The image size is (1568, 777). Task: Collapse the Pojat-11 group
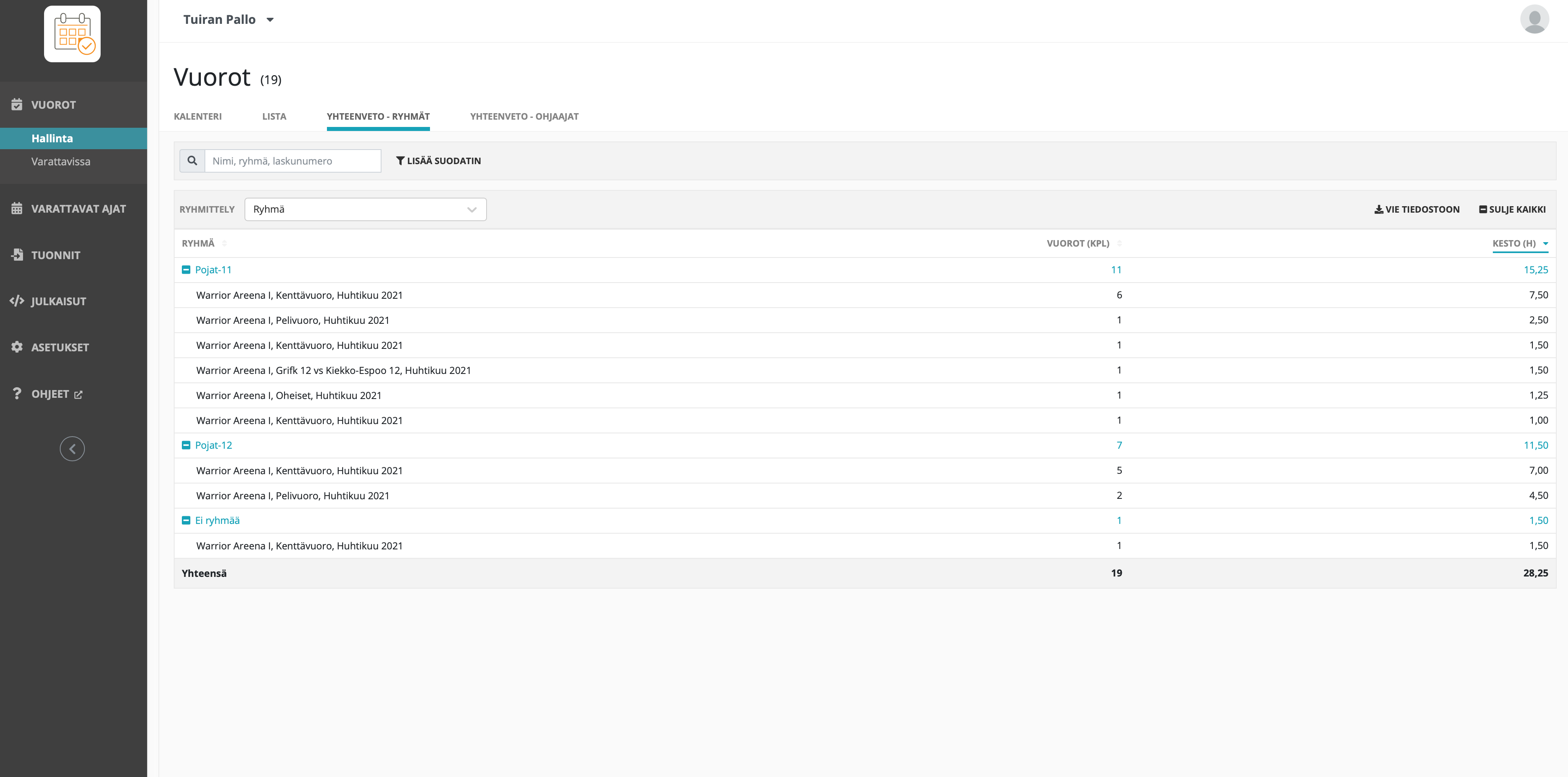pos(186,270)
